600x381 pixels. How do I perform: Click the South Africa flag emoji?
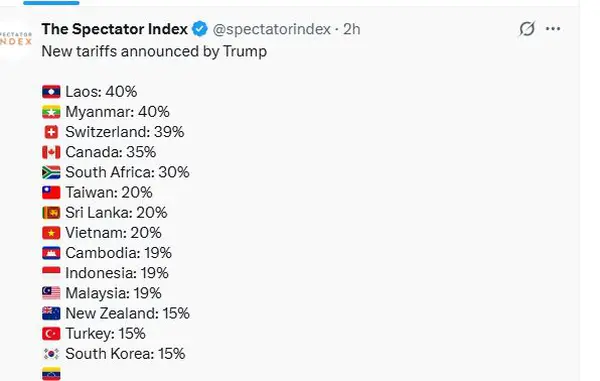click(51, 173)
